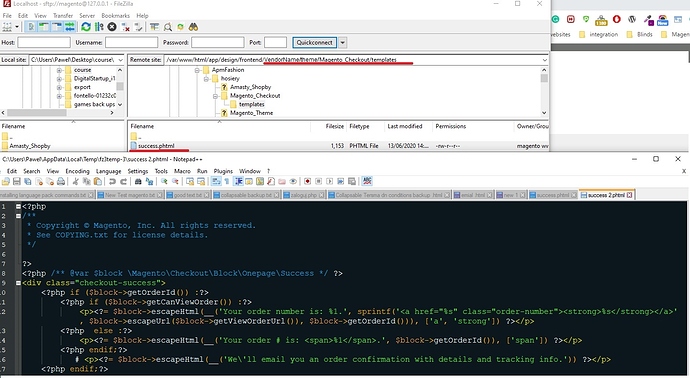Click Notepad++ Zoom in icon
This screenshot has width=690, height=378.
pos(164,181)
